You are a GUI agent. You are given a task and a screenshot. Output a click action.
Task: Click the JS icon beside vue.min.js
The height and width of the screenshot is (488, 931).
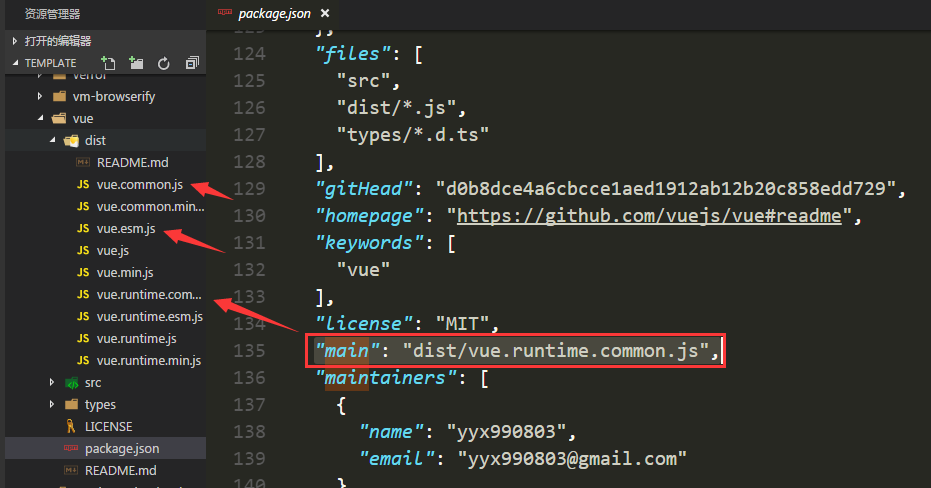click(83, 272)
